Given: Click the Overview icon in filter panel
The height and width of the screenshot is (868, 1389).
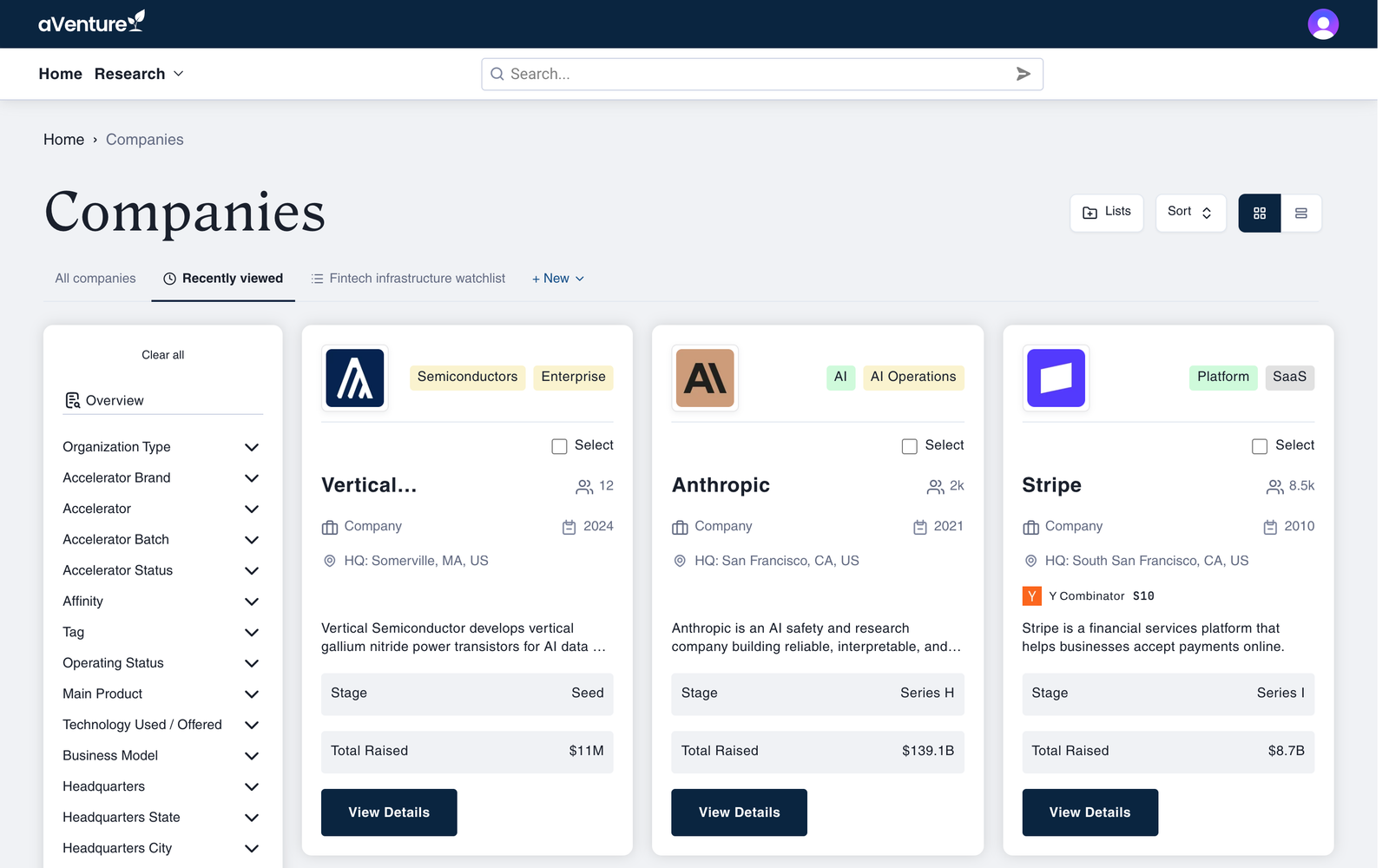Looking at the screenshot, I should (73, 400).
